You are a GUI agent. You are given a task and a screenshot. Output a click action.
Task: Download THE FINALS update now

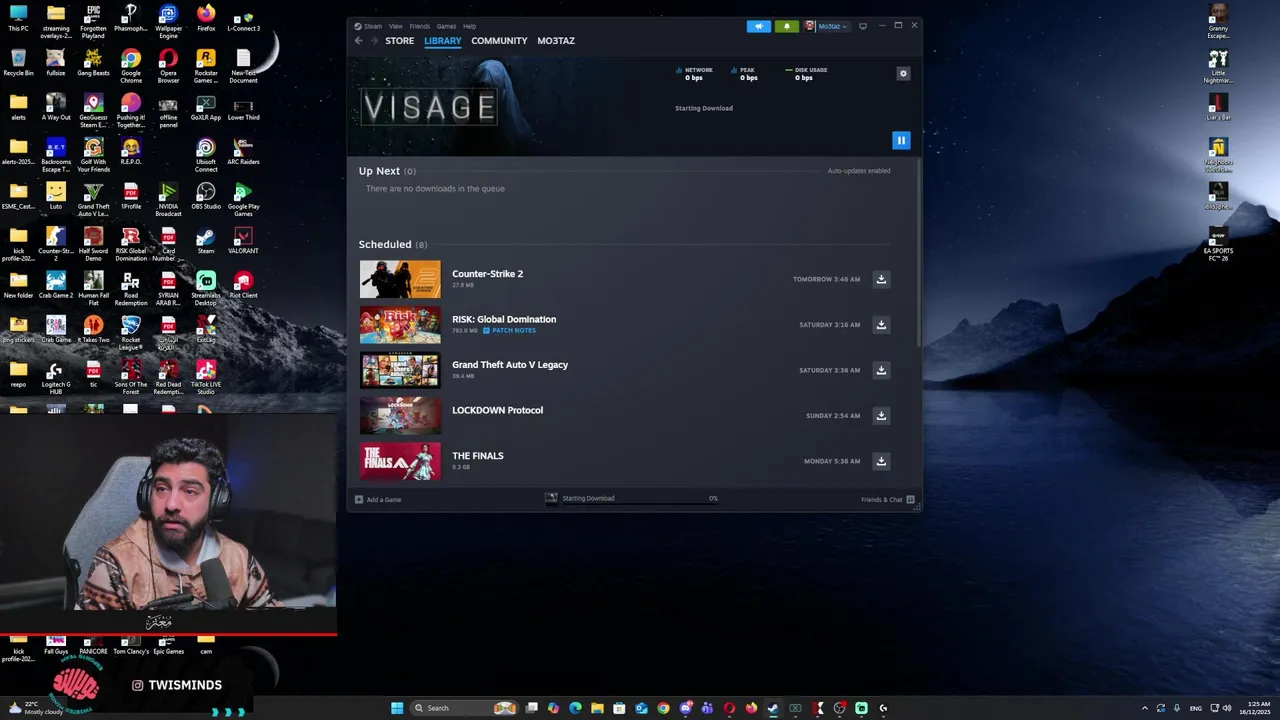(881, 461)
